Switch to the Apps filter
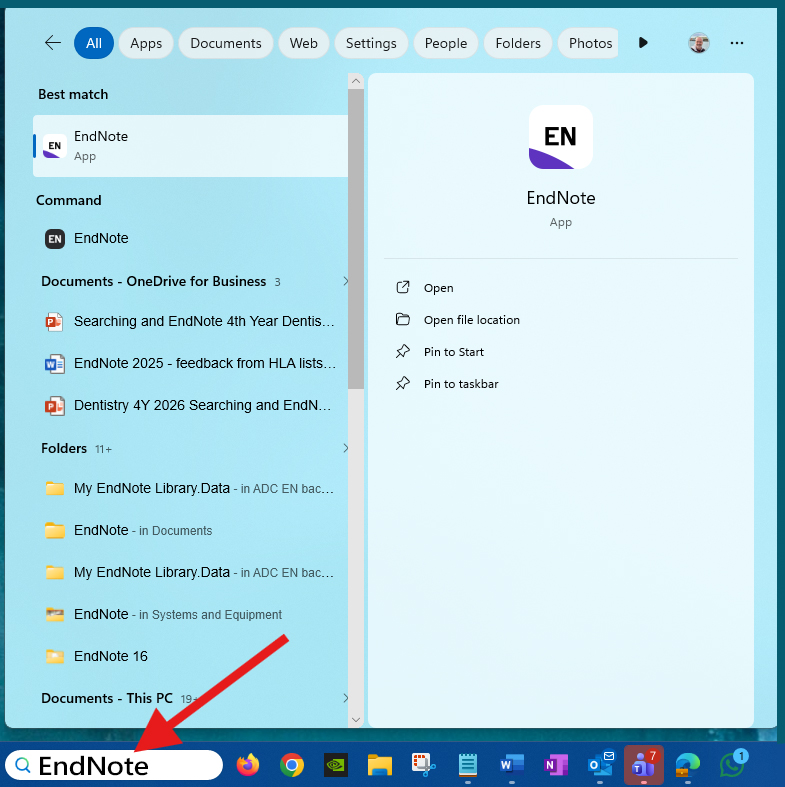The height and width of the screenshot is (787, 785). coord(146,43)
